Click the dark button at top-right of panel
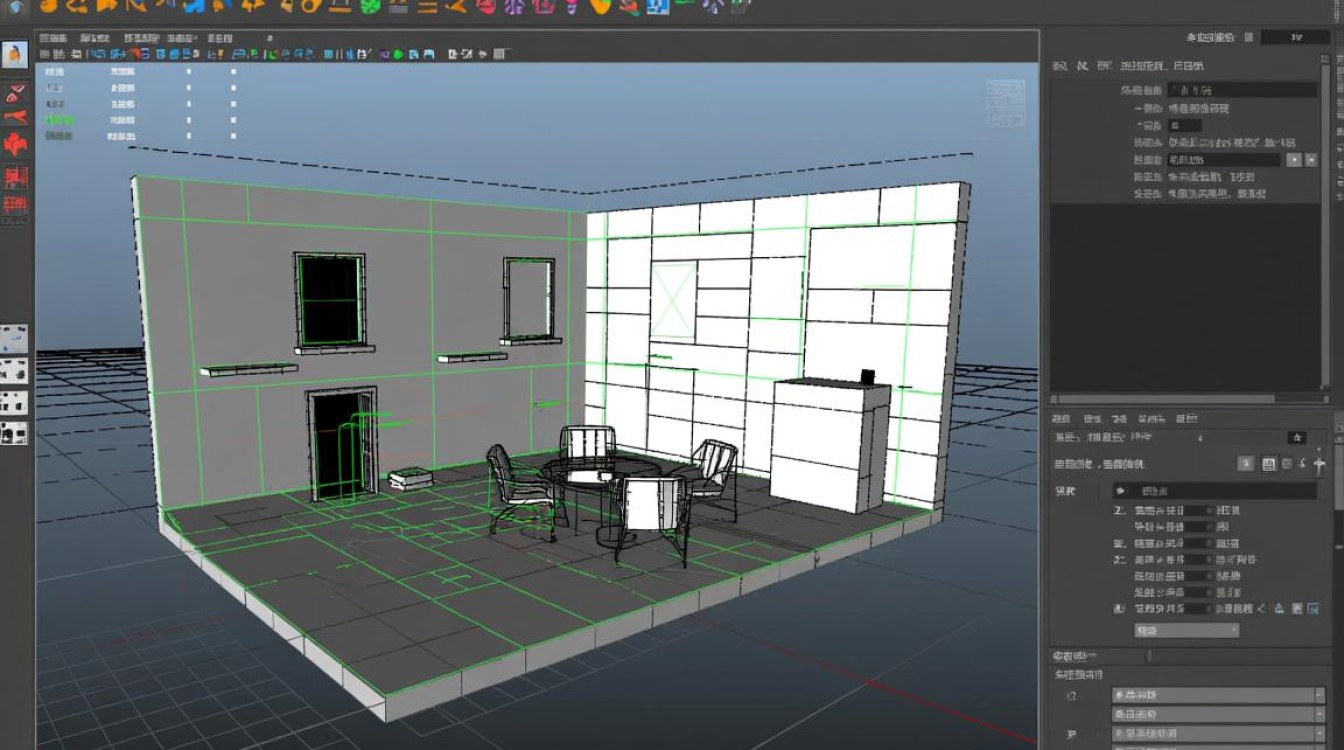This screenshot has height=750, width=1344. tap(1295, 37)
